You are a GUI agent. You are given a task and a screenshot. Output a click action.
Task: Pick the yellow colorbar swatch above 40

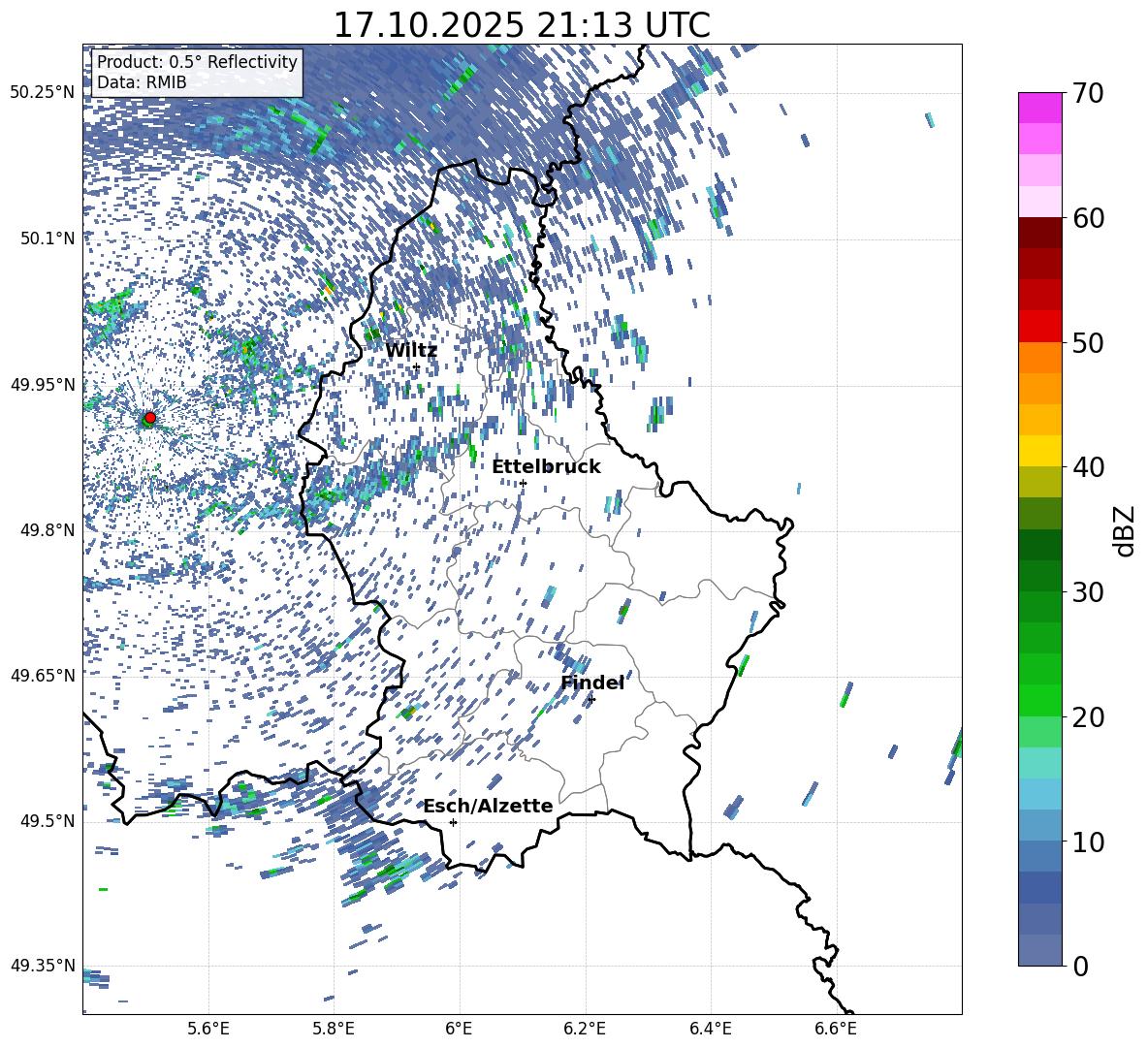(1040, 451)
